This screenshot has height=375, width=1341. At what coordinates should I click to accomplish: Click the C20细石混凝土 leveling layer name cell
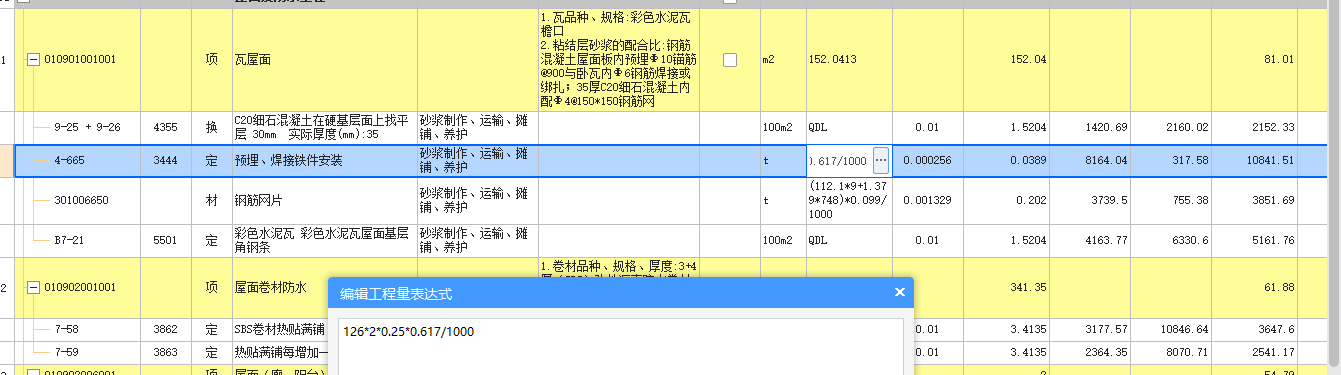tap(324, 127)
